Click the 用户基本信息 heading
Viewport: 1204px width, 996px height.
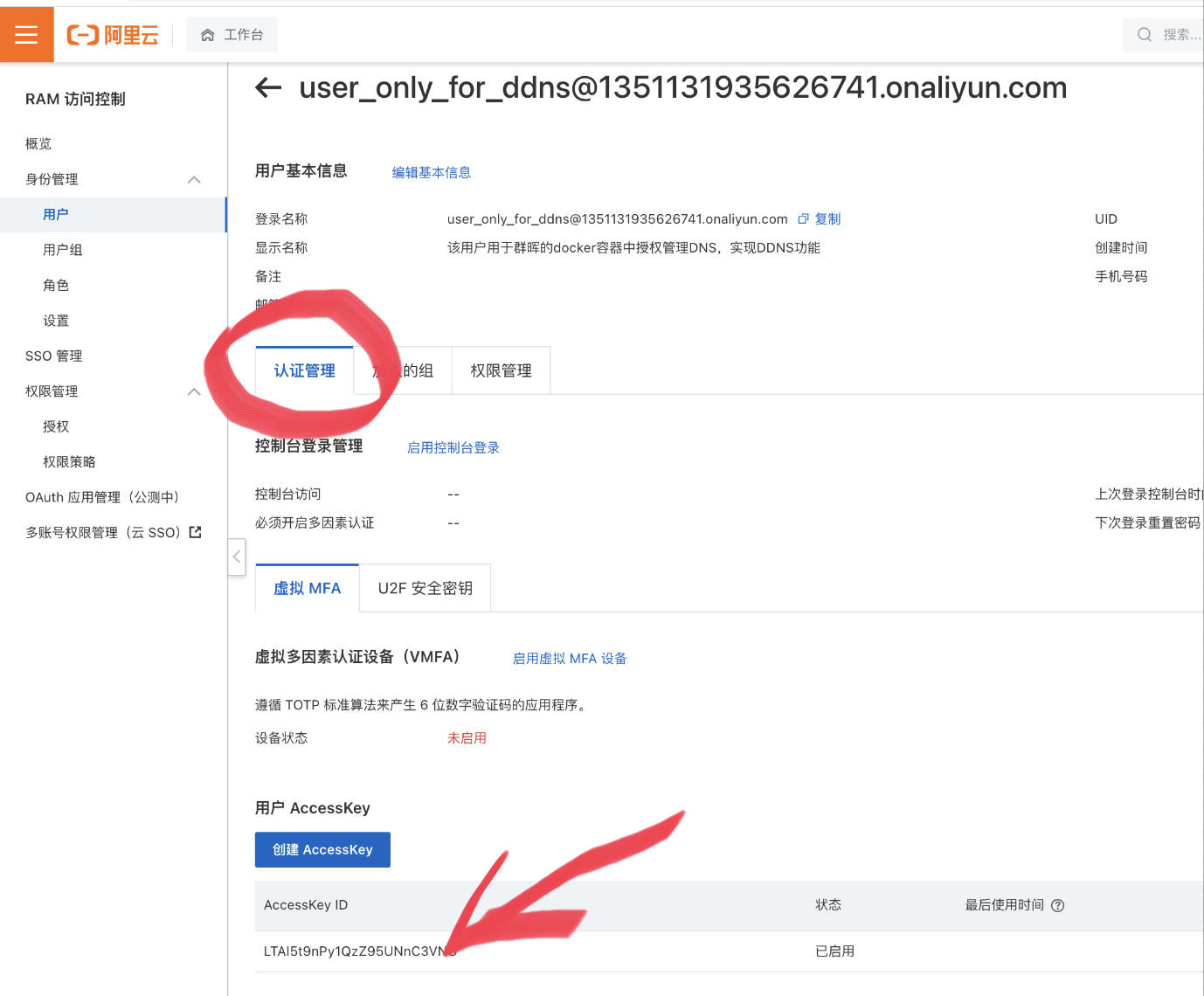[301, 171]
